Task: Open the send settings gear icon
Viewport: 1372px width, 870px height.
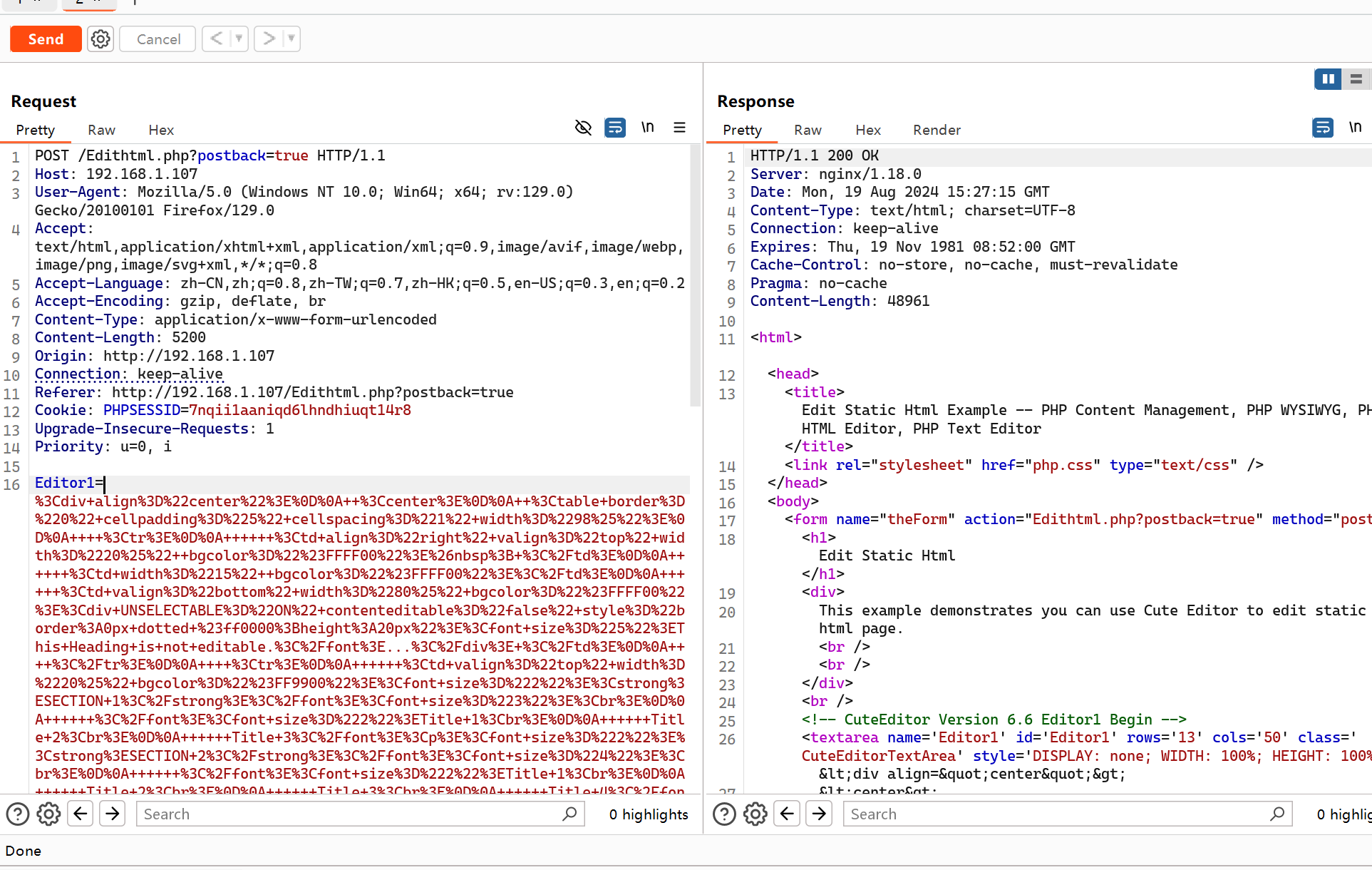Action: [x=100, y=39]
